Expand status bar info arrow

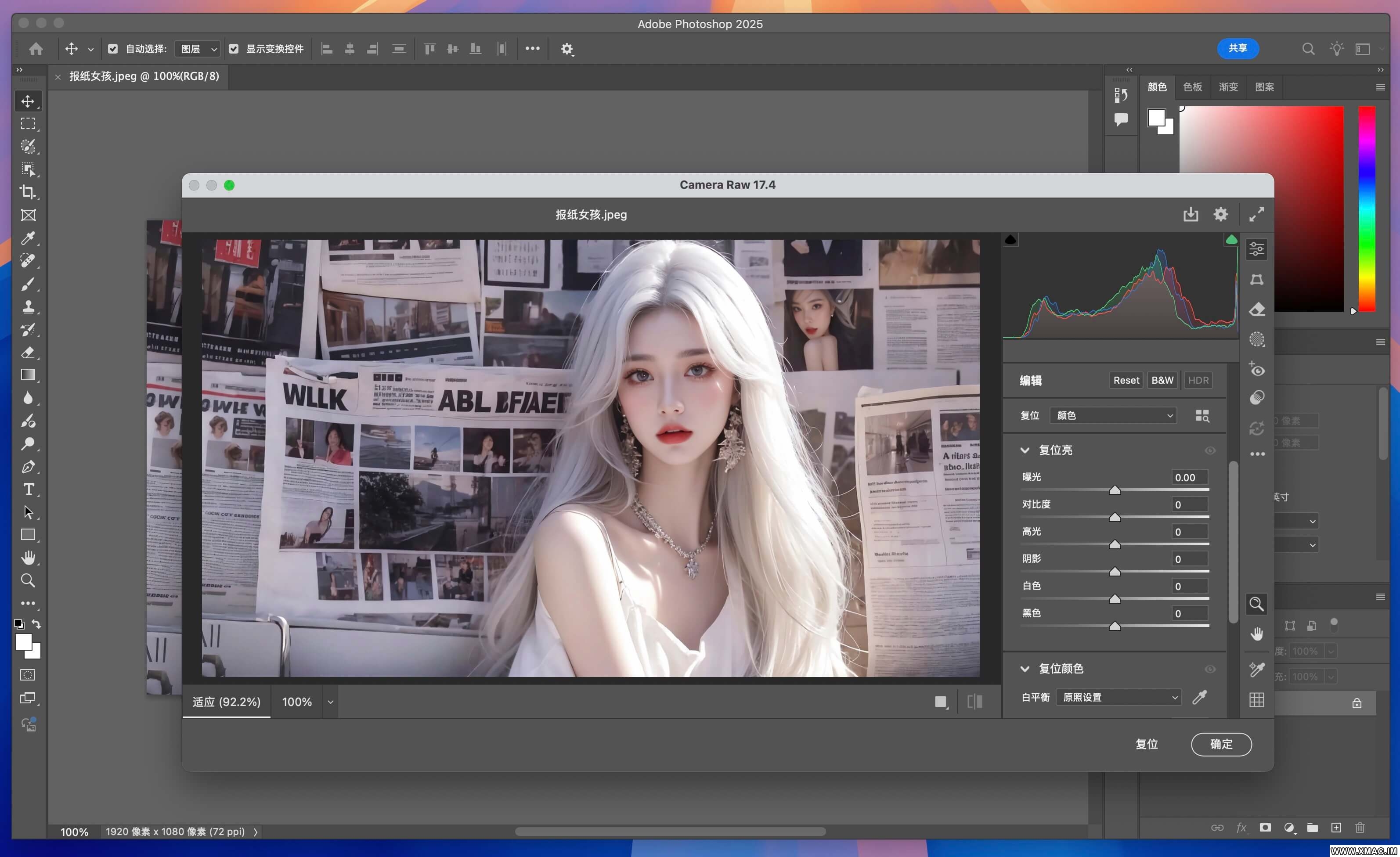tap(256, 832)
